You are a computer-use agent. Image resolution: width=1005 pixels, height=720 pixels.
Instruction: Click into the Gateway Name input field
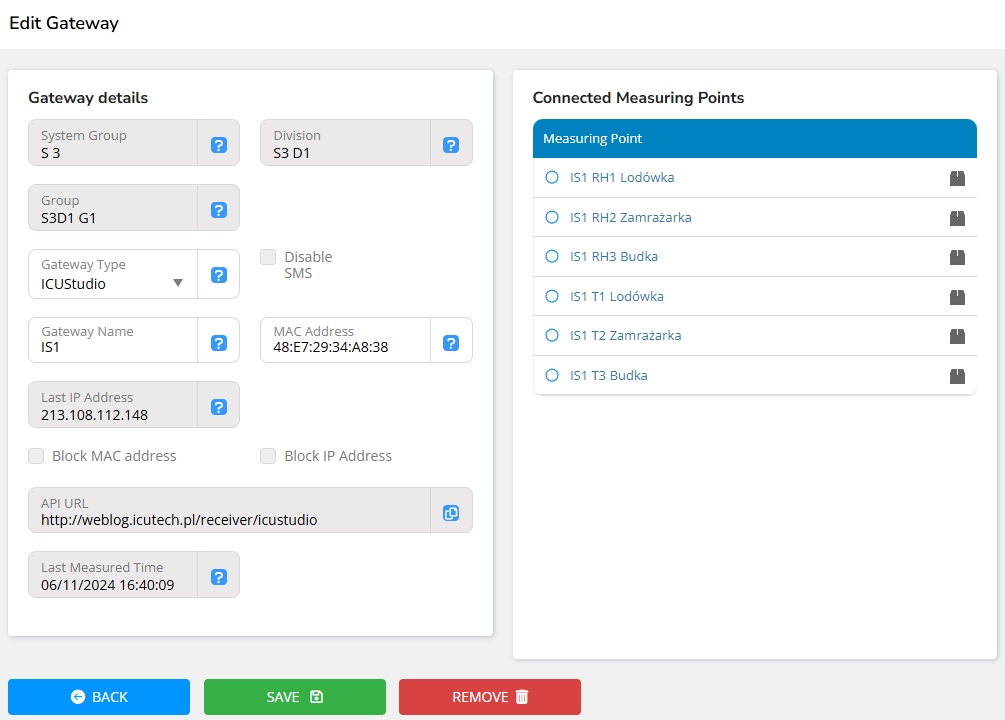(113, 348)
